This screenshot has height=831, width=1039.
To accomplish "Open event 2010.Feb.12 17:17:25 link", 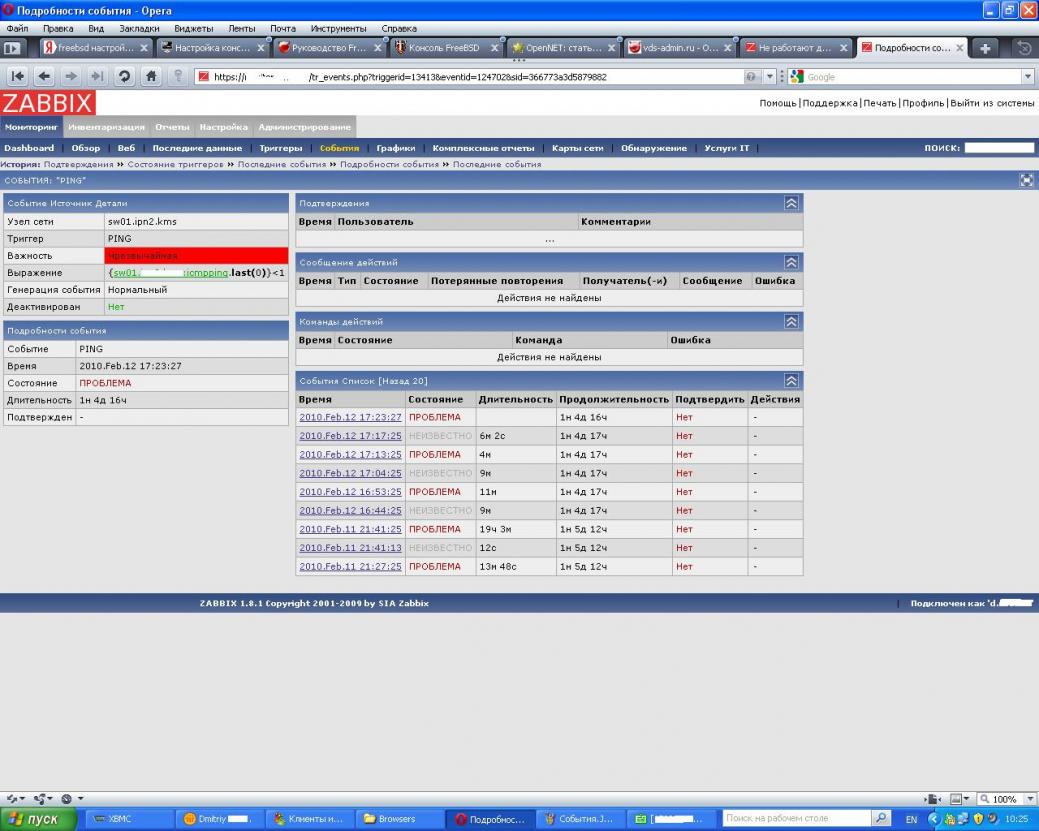I will click(x=350, y=436).
